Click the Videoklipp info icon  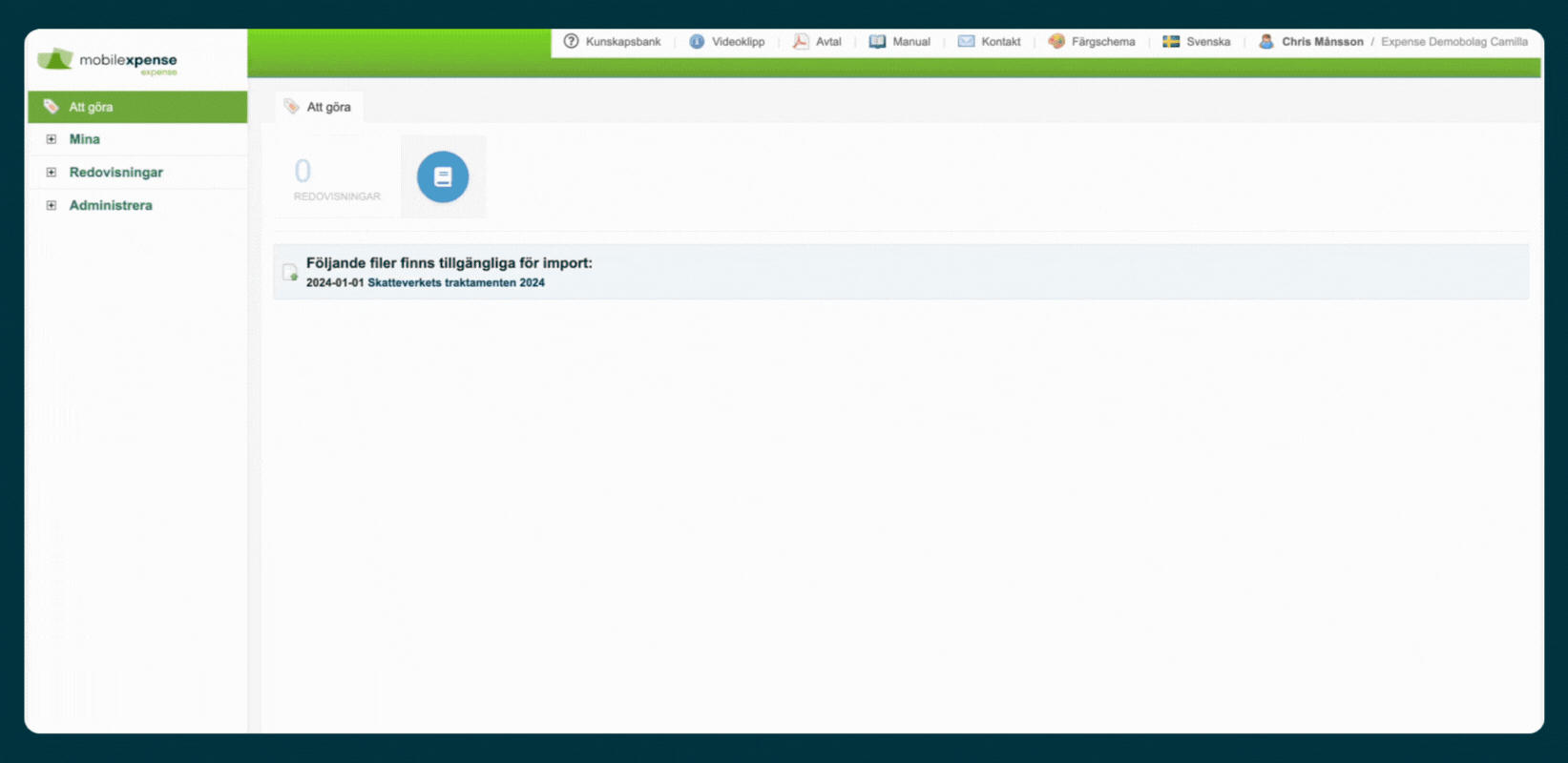pos(697,41)
